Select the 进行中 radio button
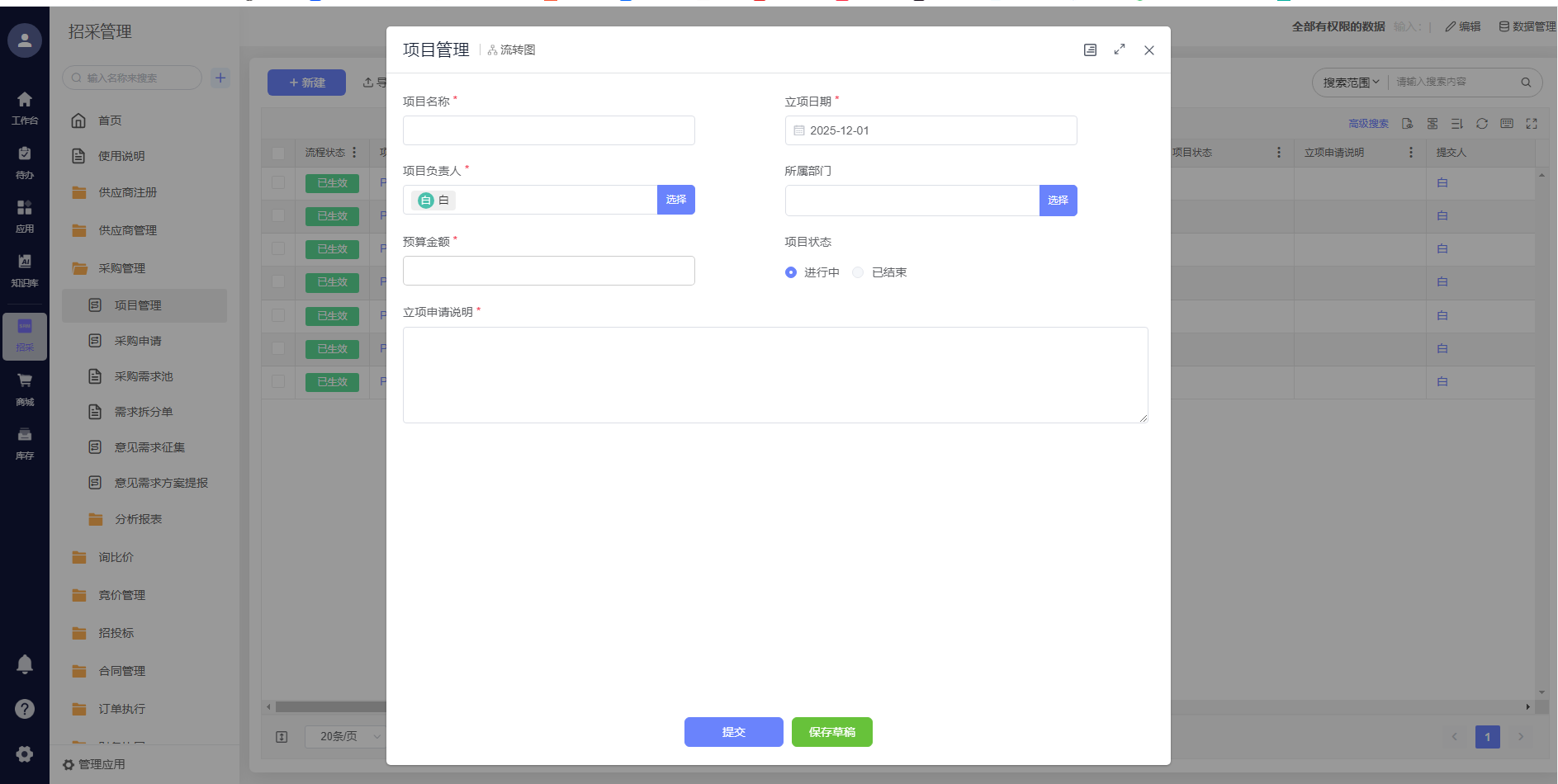 [791, 272]
